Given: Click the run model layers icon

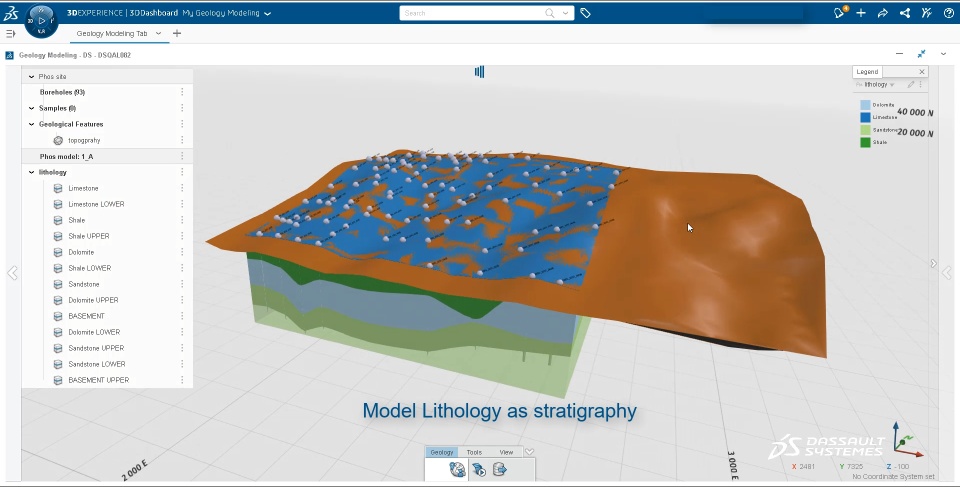Looking at the screenshot, I should (479, 470).
